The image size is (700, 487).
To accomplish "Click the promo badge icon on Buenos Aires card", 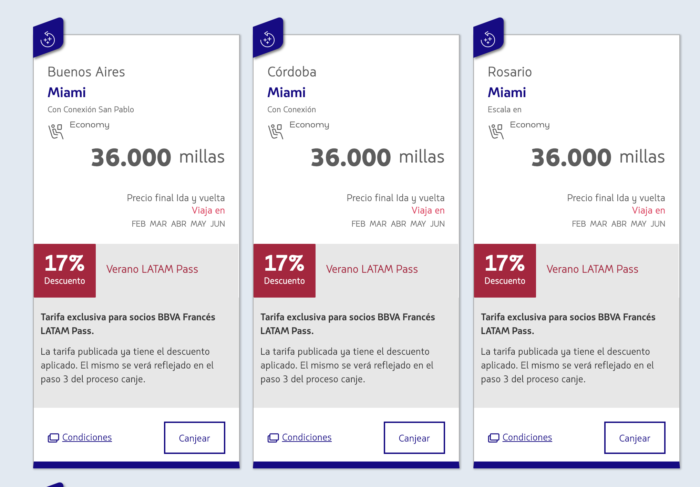I will (x=48, y=38).
